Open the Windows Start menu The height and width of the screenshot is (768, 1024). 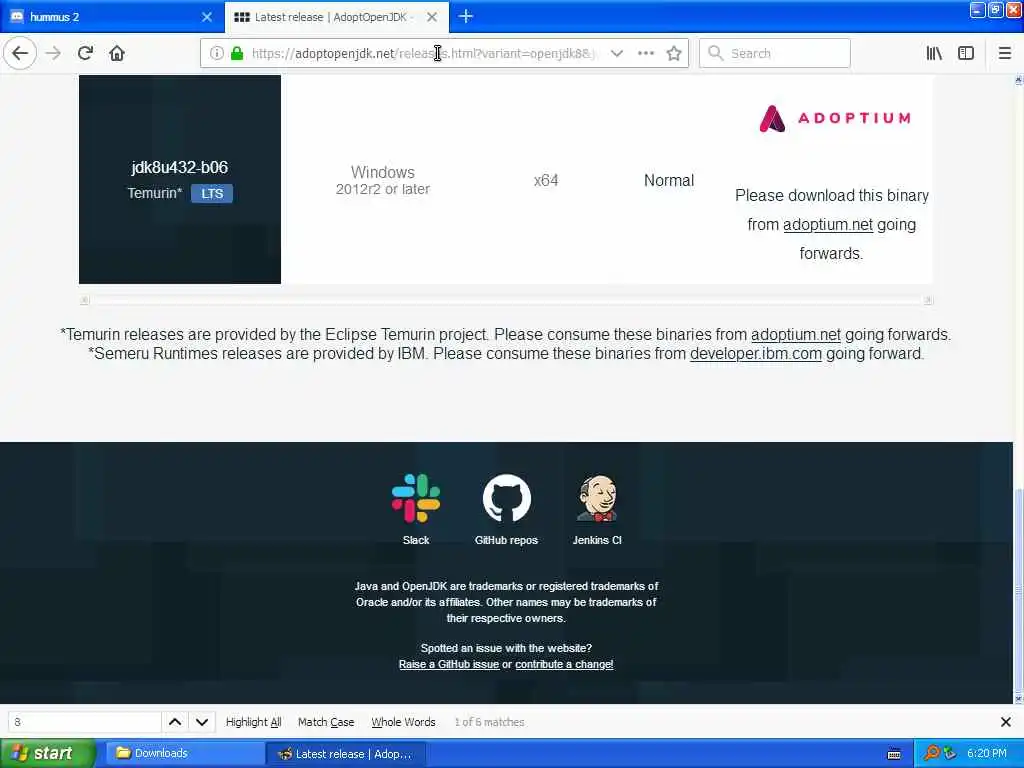(x=48, y=753)
